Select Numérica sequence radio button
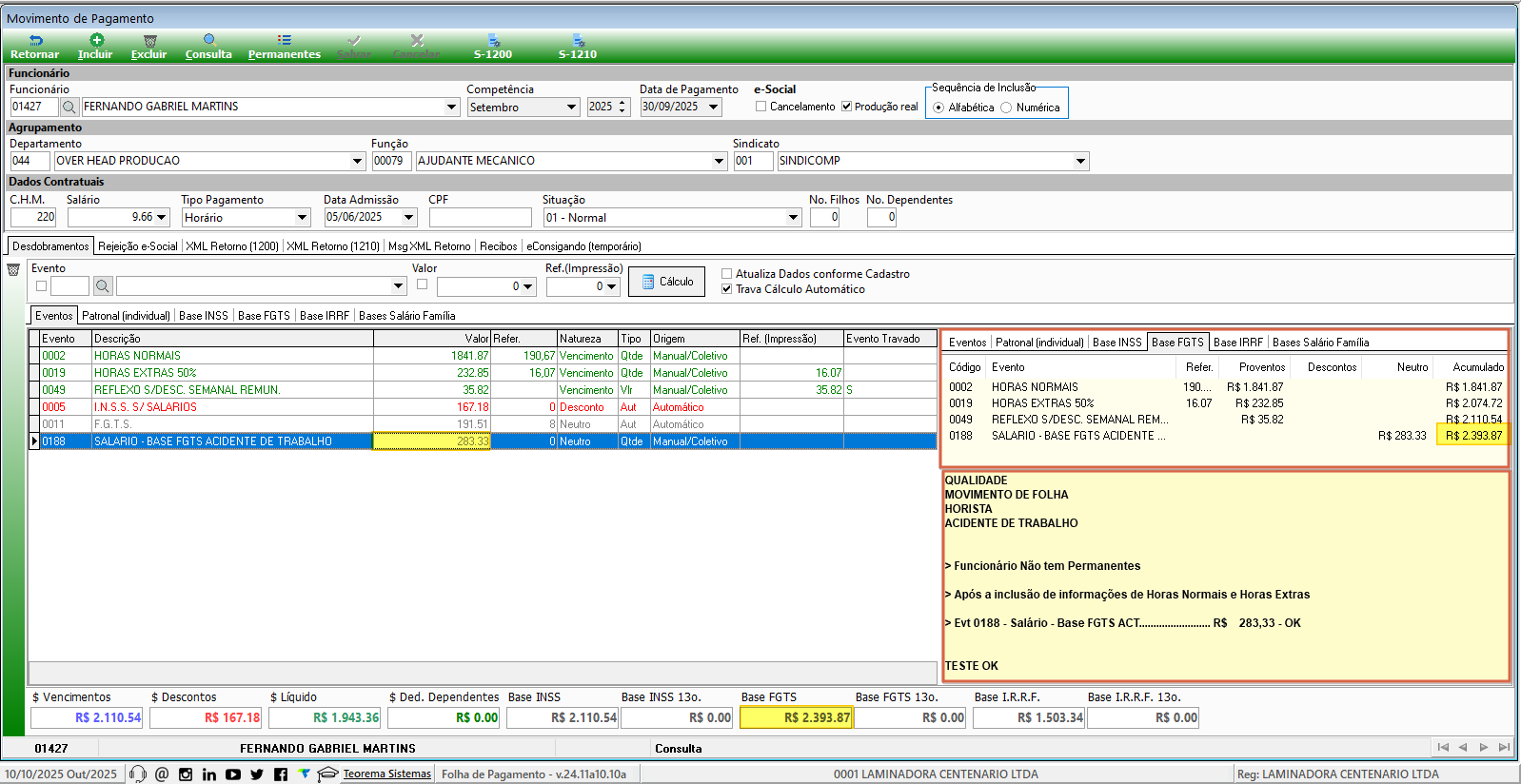Screen dimensions: 1521x784 pyautogui.click(x=1006, y=108)
